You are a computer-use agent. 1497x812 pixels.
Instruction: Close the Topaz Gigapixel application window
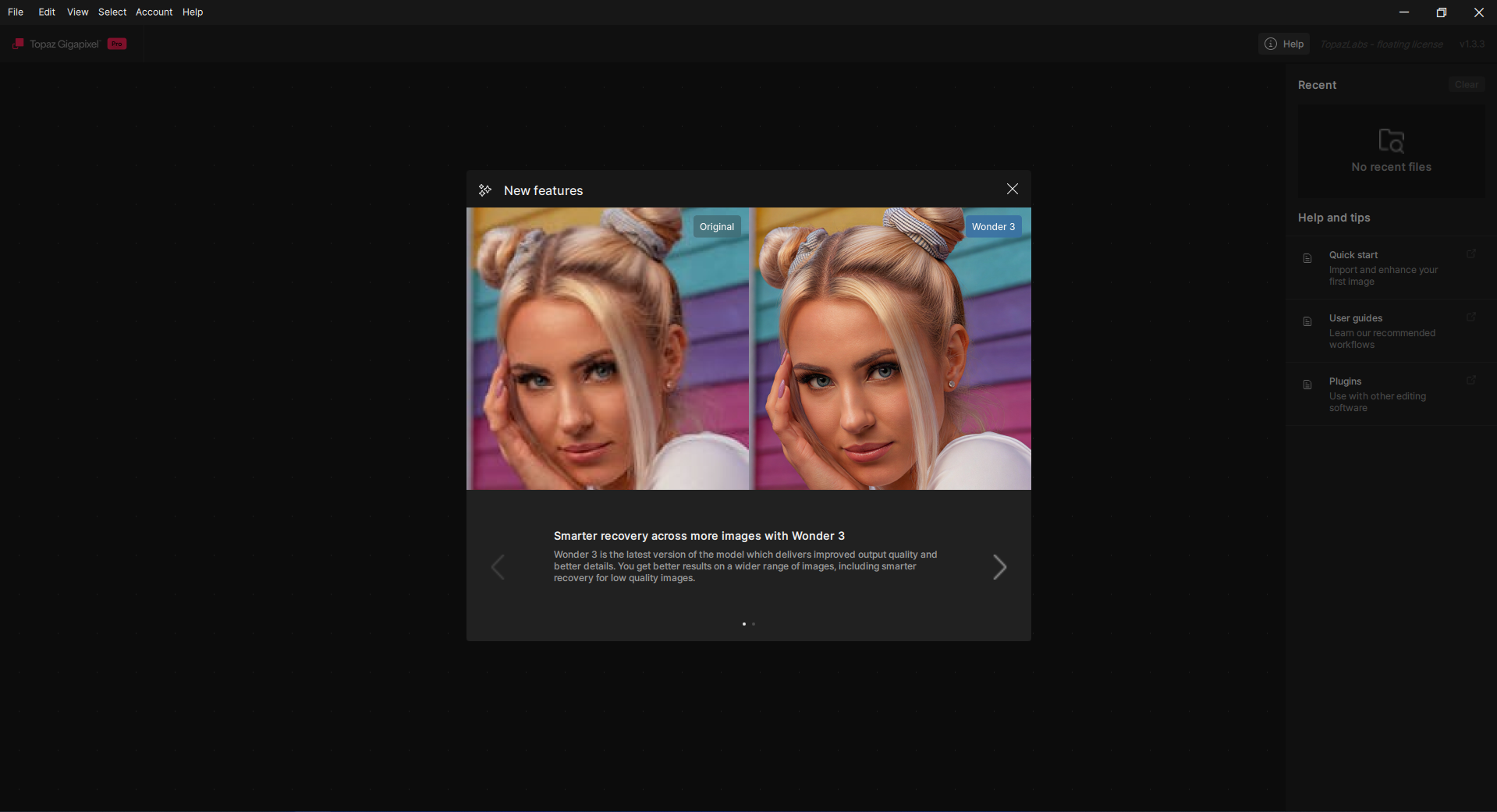click(1478, 12)
